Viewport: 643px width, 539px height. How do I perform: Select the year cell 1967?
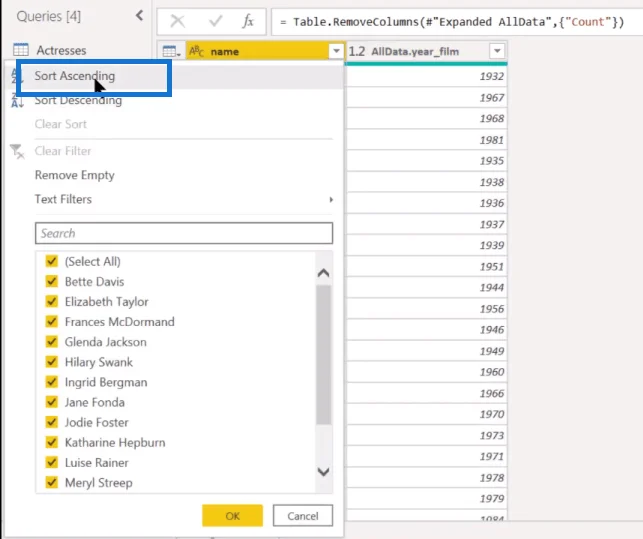(x=426, y=98)
